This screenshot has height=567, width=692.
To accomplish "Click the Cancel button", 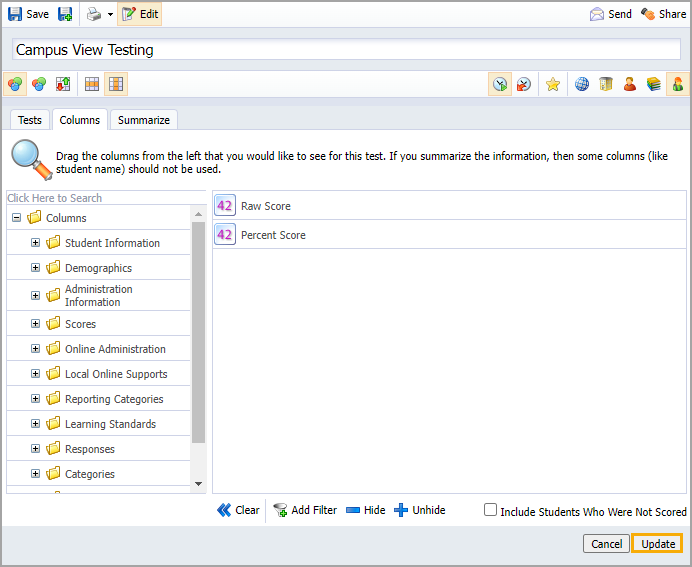I will [x=606, y=544].
